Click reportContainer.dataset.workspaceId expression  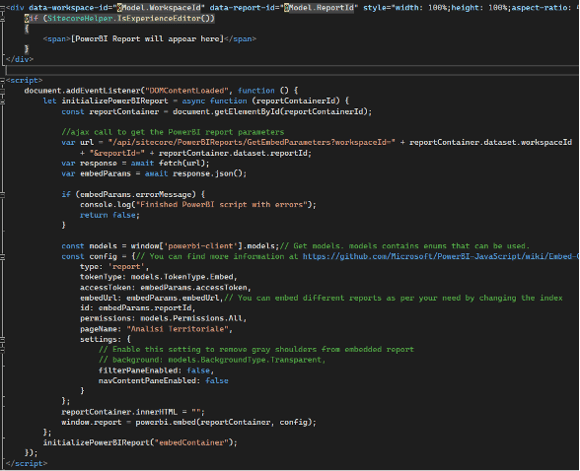pyautogui.click(x=490, y=142)
